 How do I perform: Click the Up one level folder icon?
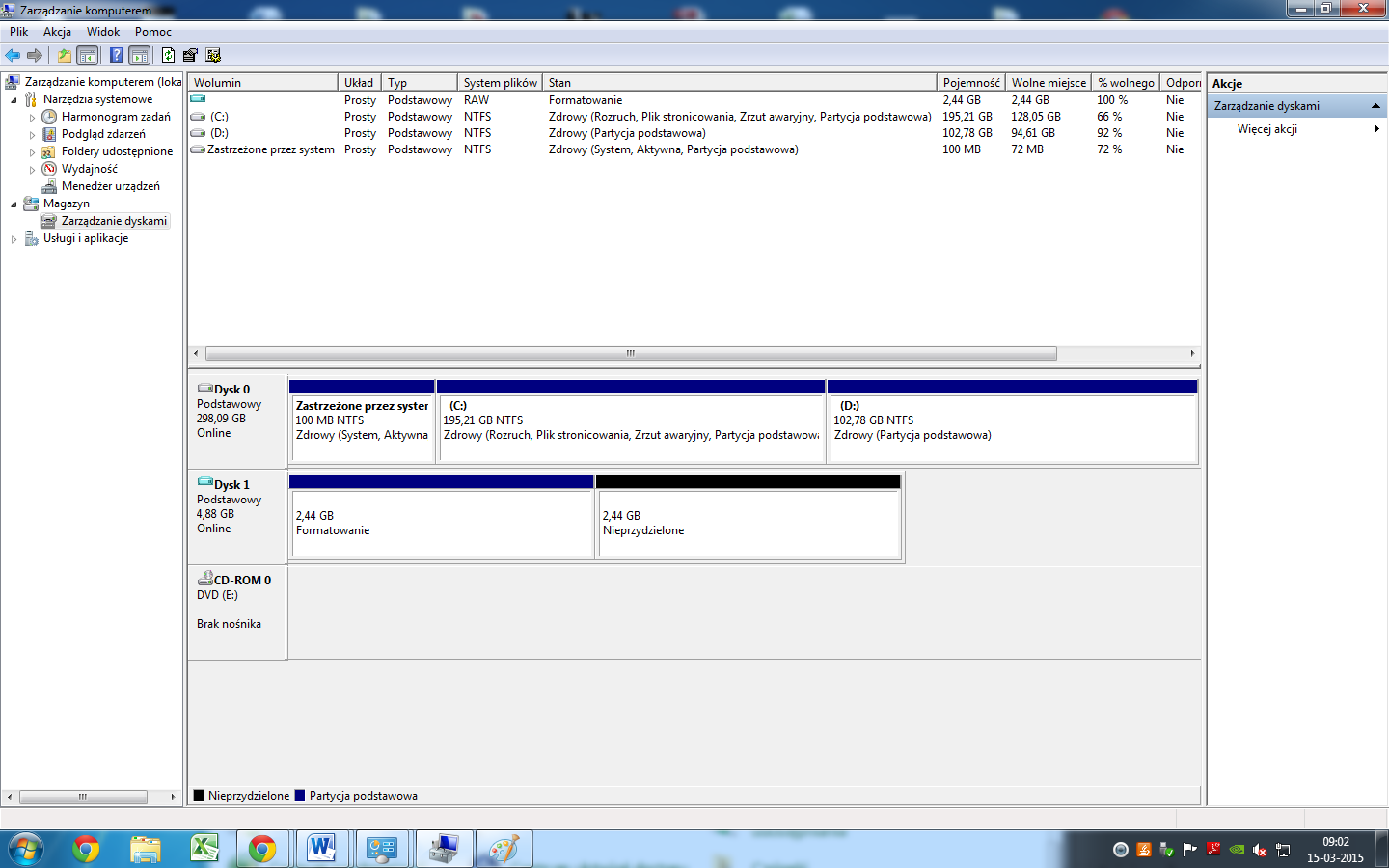point(64,55)
